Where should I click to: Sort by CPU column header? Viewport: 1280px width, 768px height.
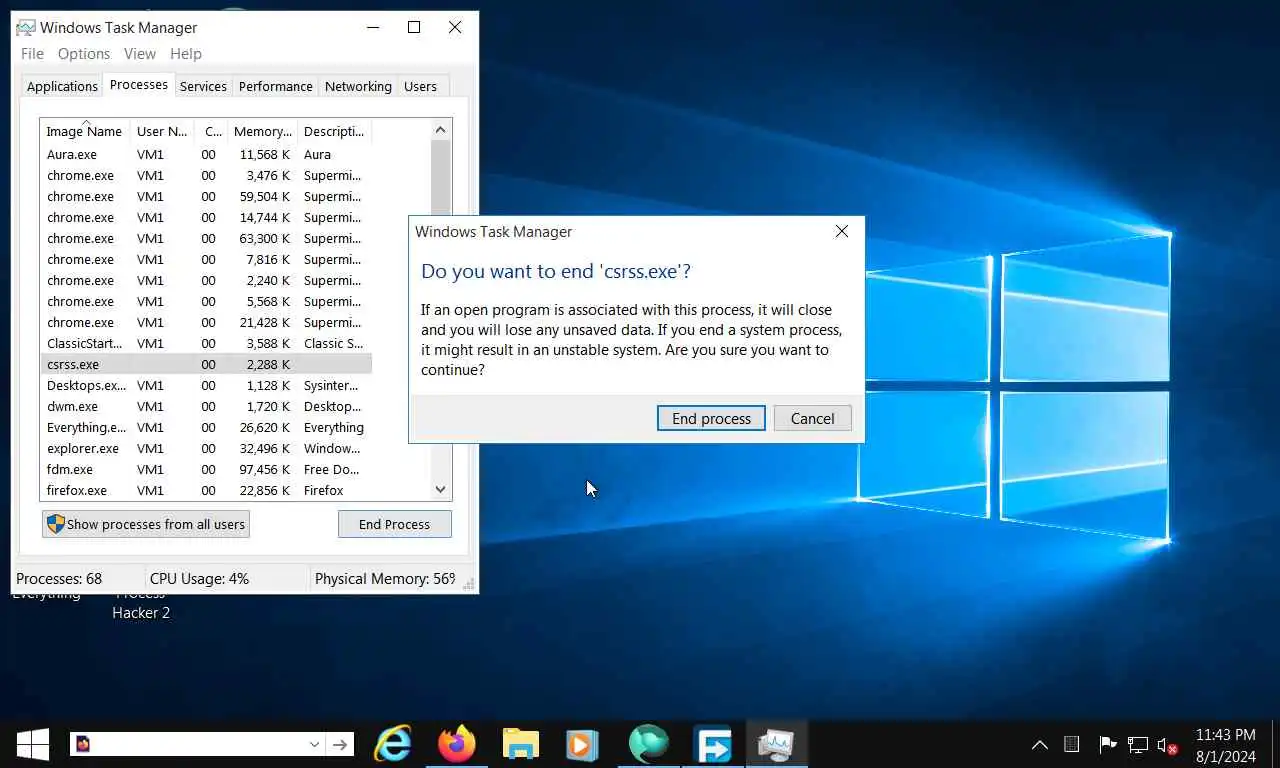coord(210,131)
